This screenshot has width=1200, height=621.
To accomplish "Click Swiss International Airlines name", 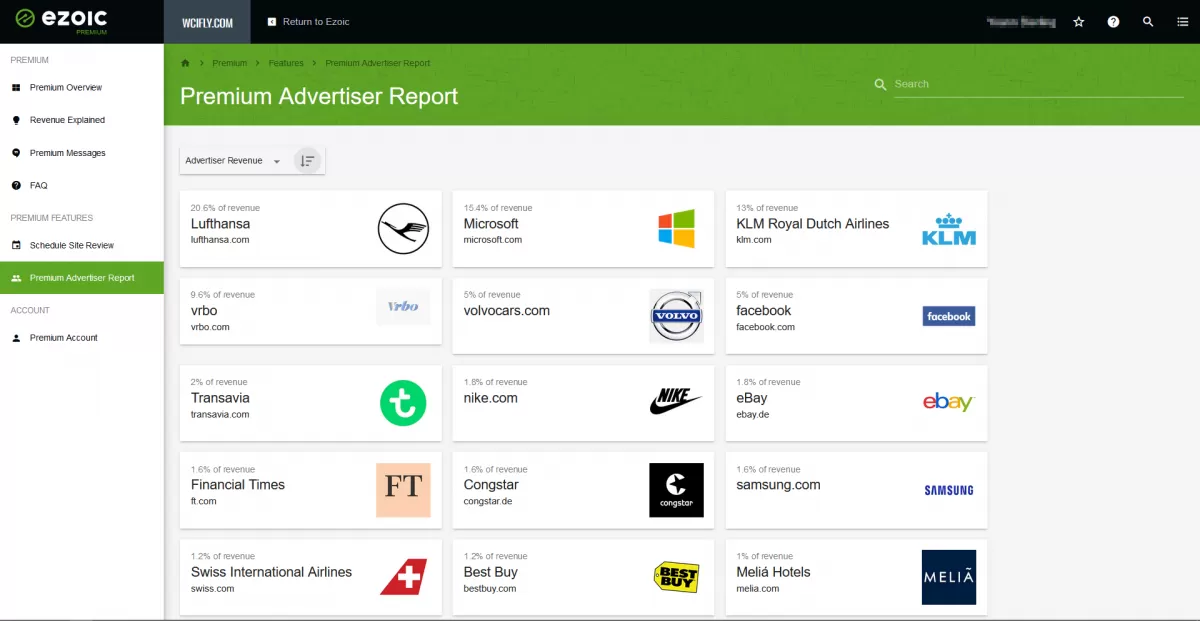I will (272, 572).
